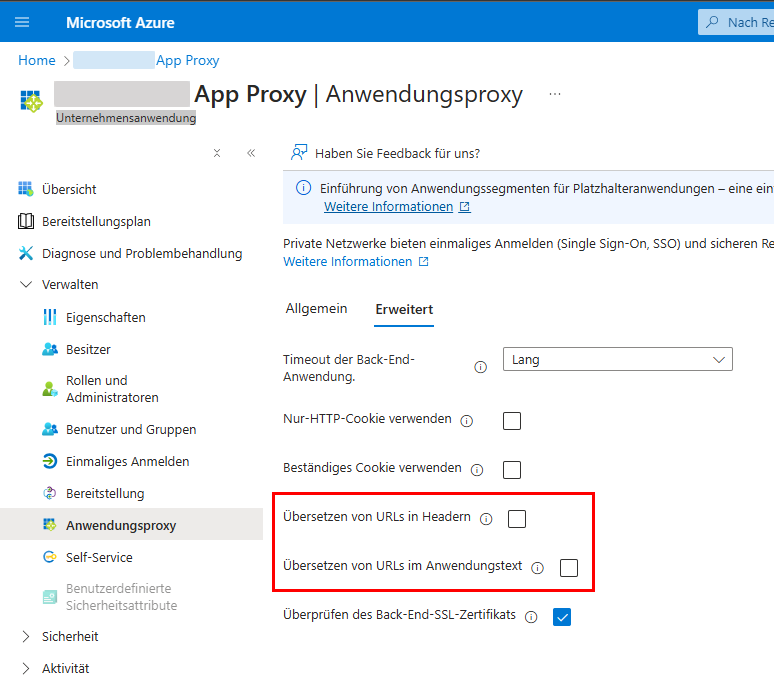The height and width of the screenshot is (683, 774).
Task: Click the App Proxy application icon
Action: (32, 101)
